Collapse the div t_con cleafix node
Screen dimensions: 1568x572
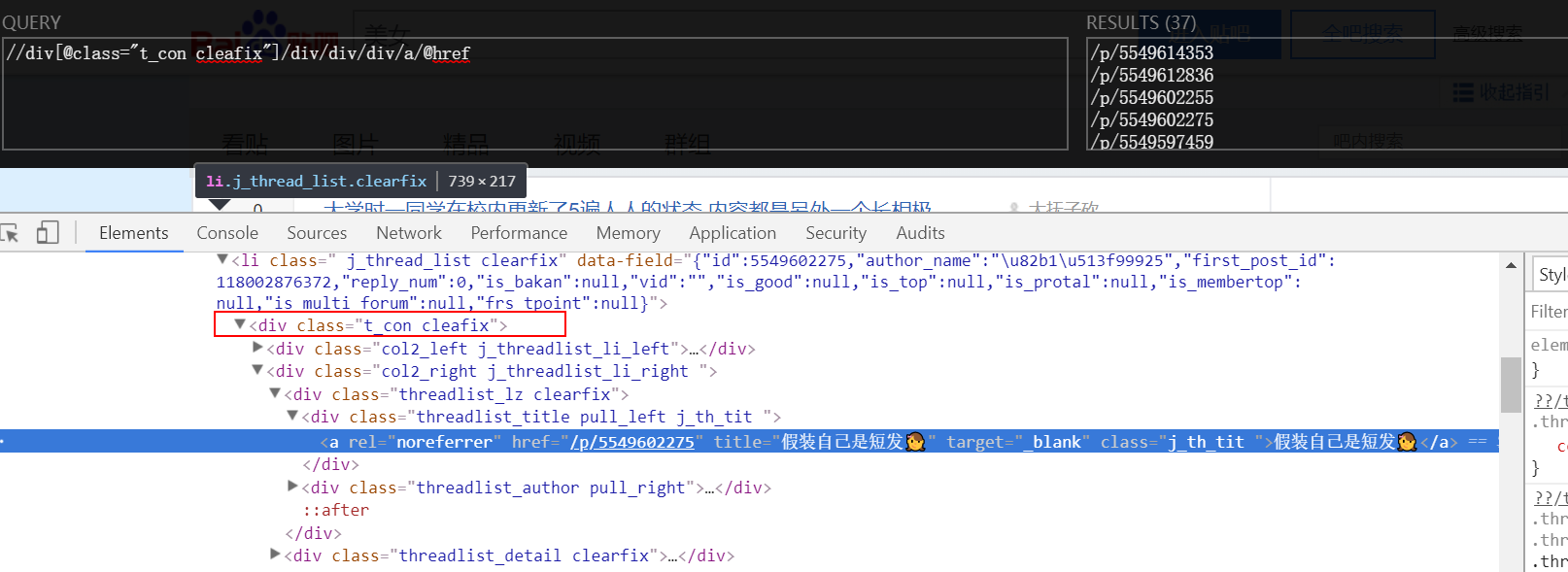pyautogui.click(x=240, y=325)
